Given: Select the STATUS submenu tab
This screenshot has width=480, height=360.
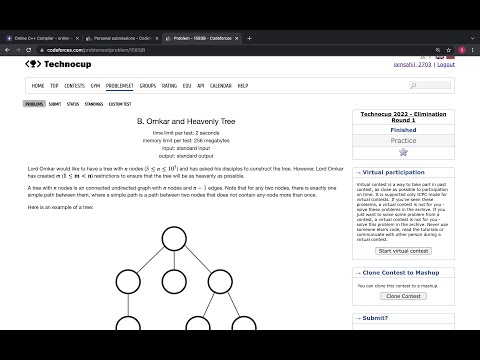Looking at the screenshot, I should pos(73,104).
